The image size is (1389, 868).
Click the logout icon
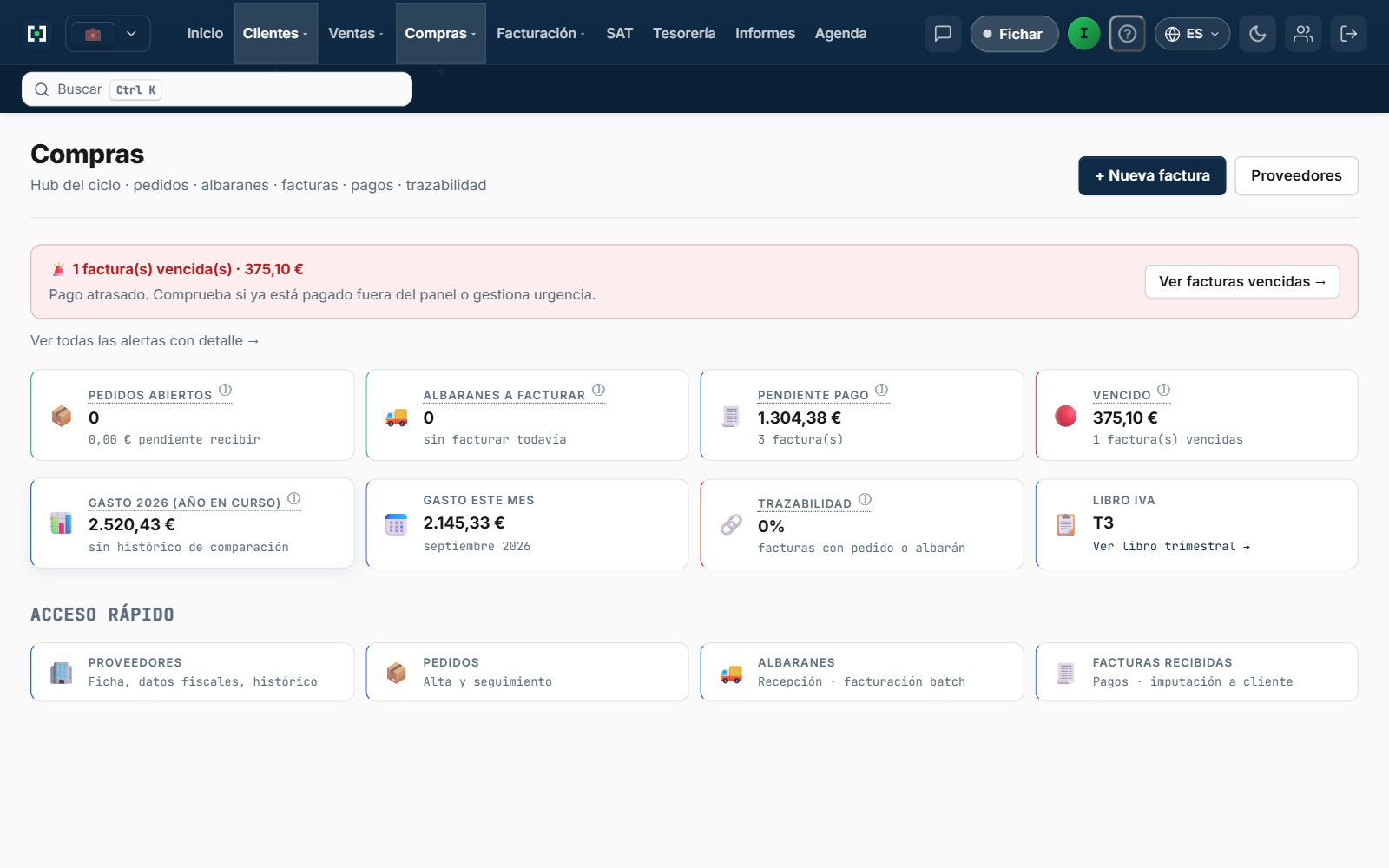(x=1349, y=34)
